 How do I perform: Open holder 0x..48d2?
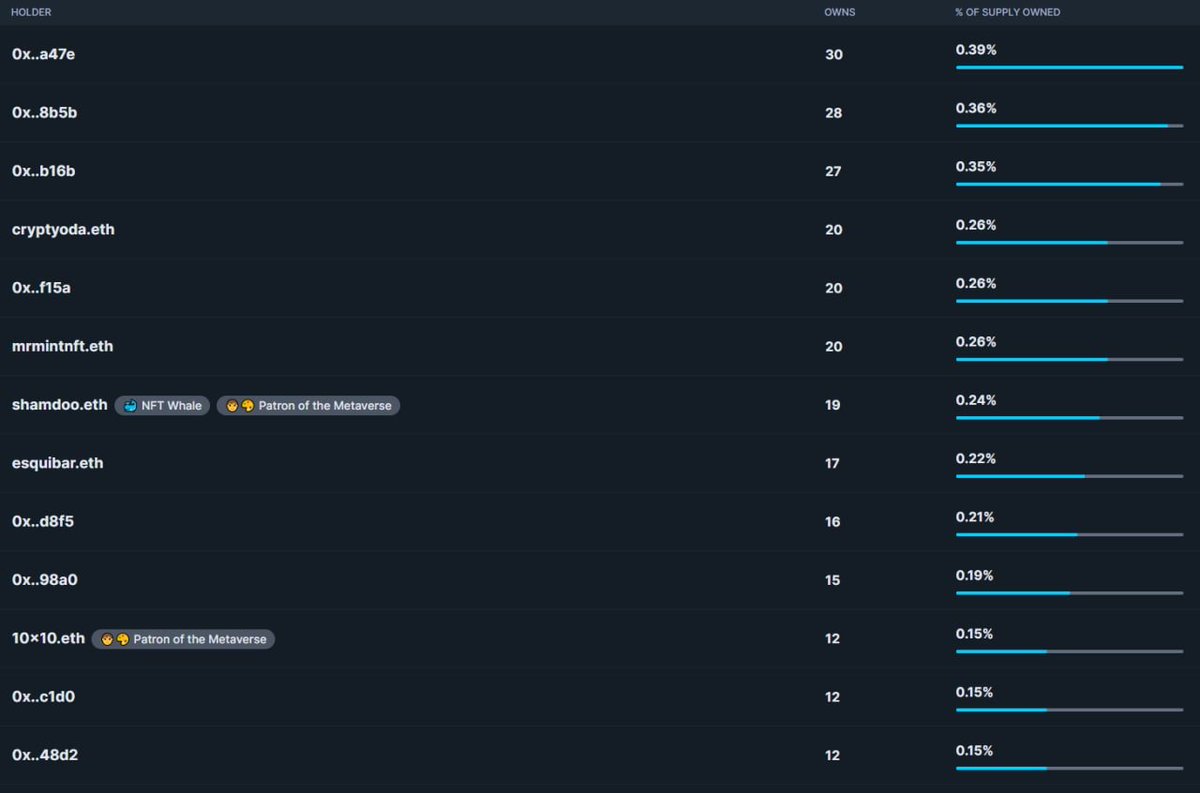(44, 755)
